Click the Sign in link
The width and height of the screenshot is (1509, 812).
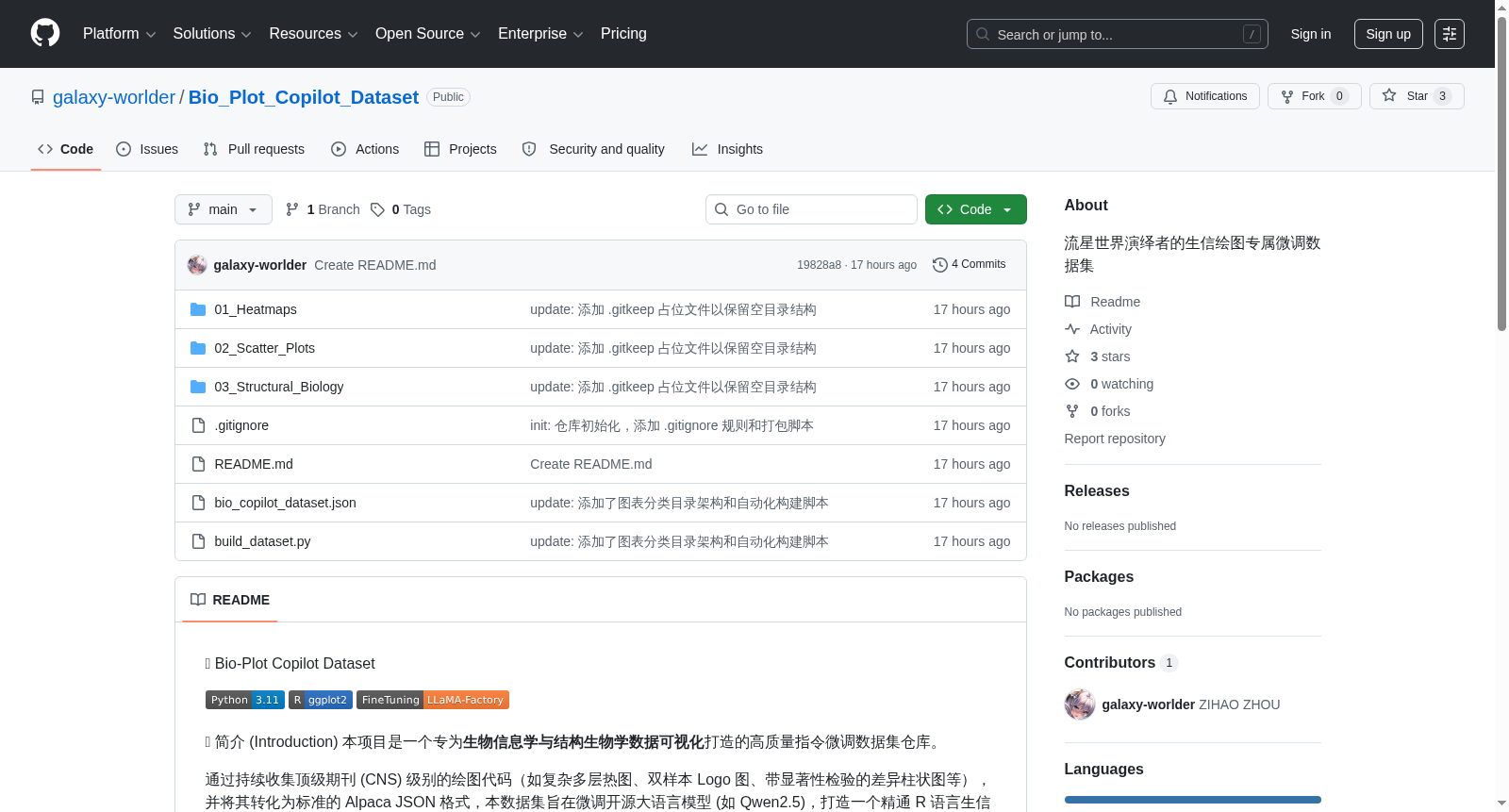1311,34
